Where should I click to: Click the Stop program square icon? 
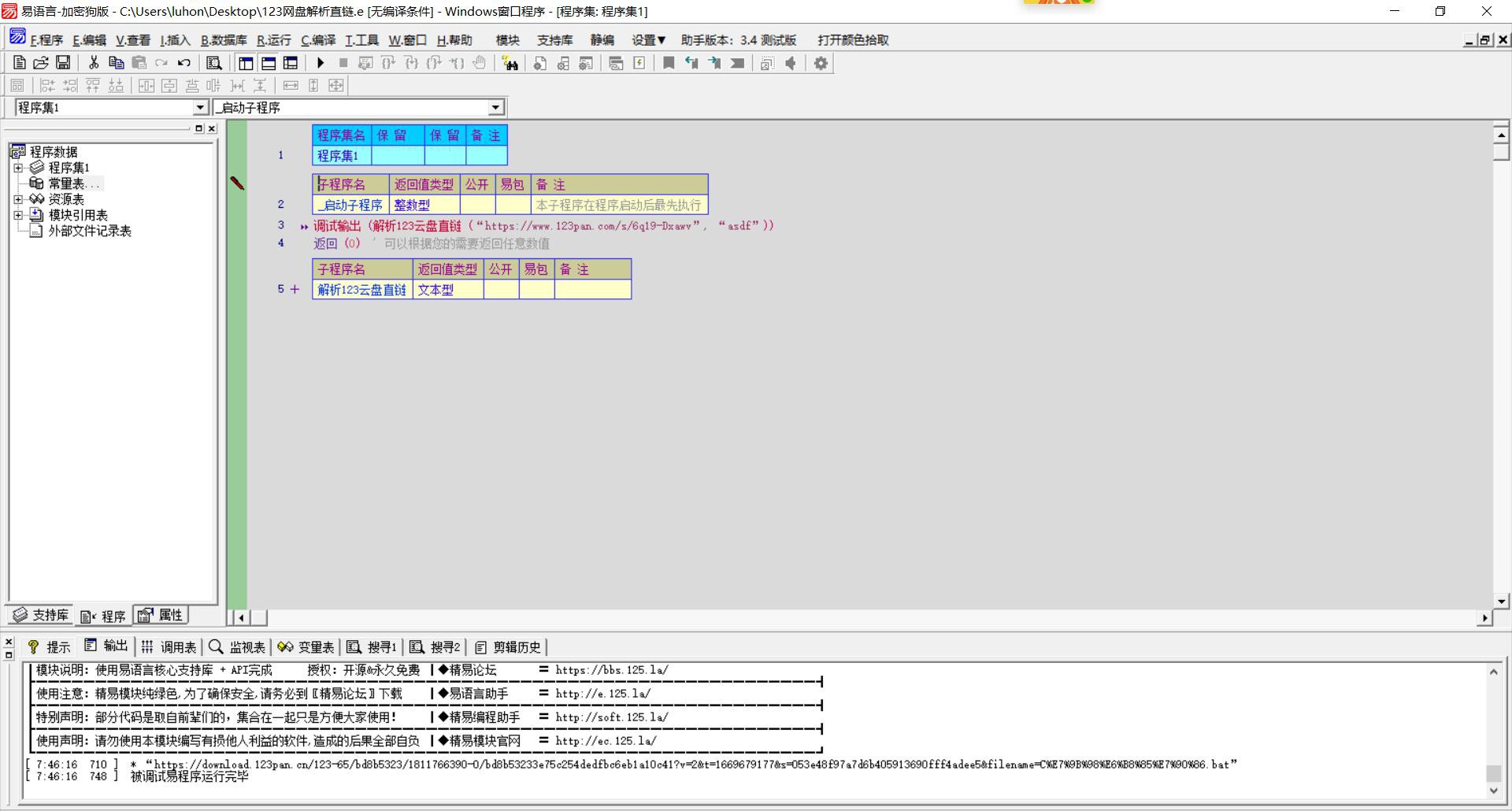(343, 63)
